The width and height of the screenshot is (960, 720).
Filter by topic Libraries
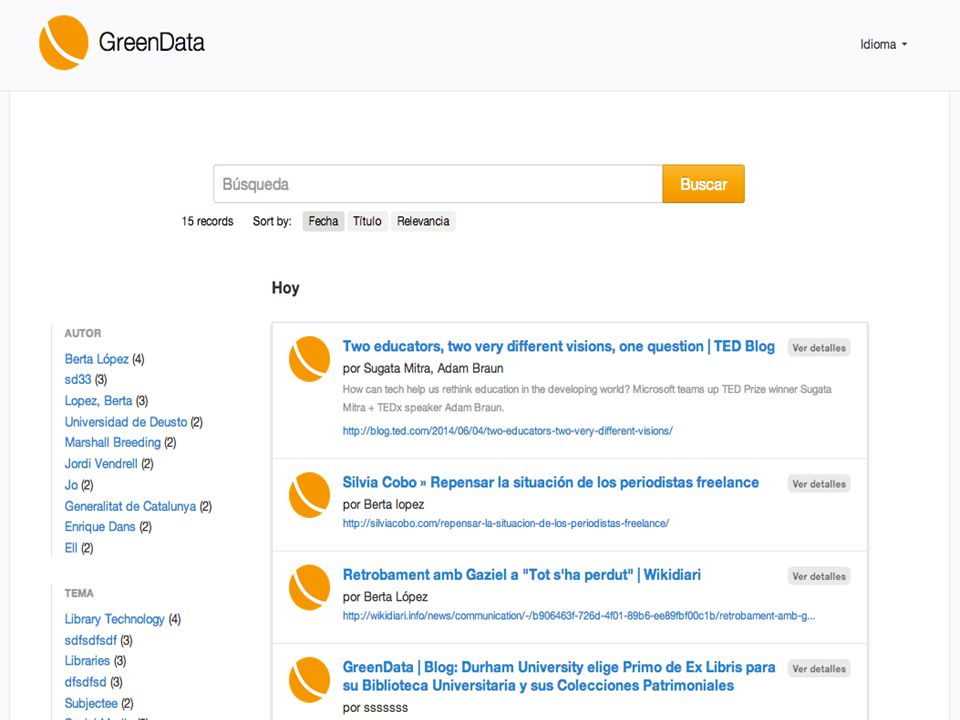88,661
